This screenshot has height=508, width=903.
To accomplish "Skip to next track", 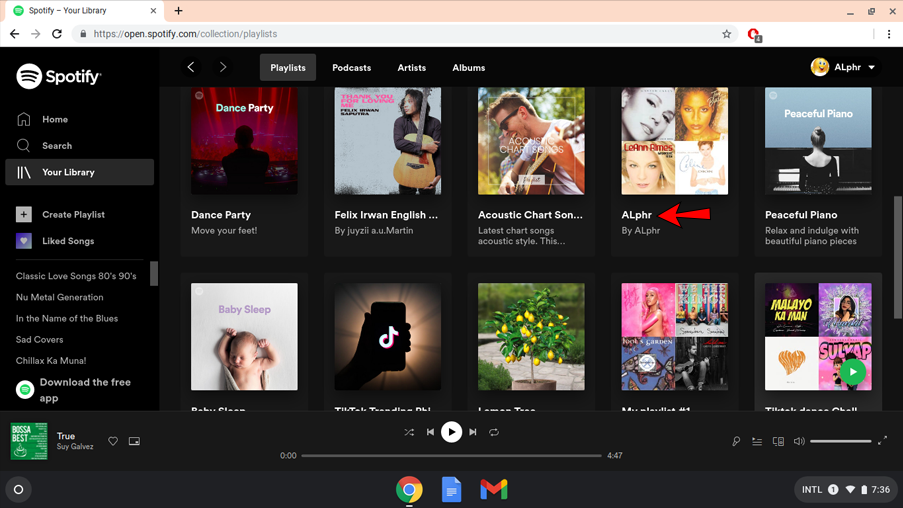I will point(473,432).
